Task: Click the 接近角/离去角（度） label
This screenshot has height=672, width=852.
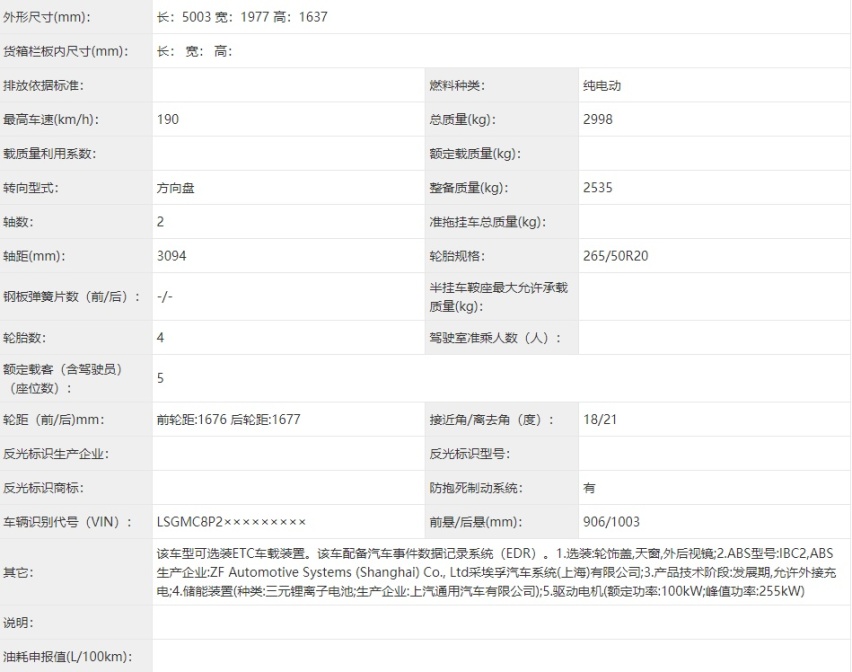Action: [x=491, y=419]
